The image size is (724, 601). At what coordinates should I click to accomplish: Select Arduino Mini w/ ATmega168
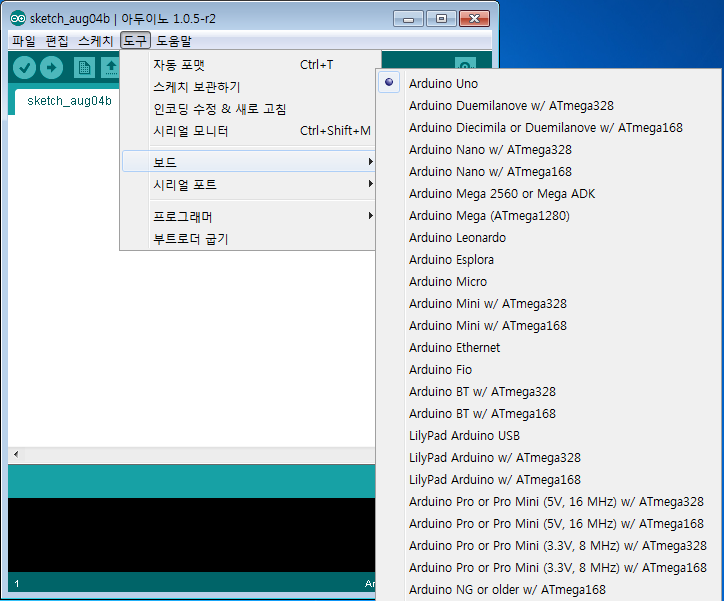[549, 326]
